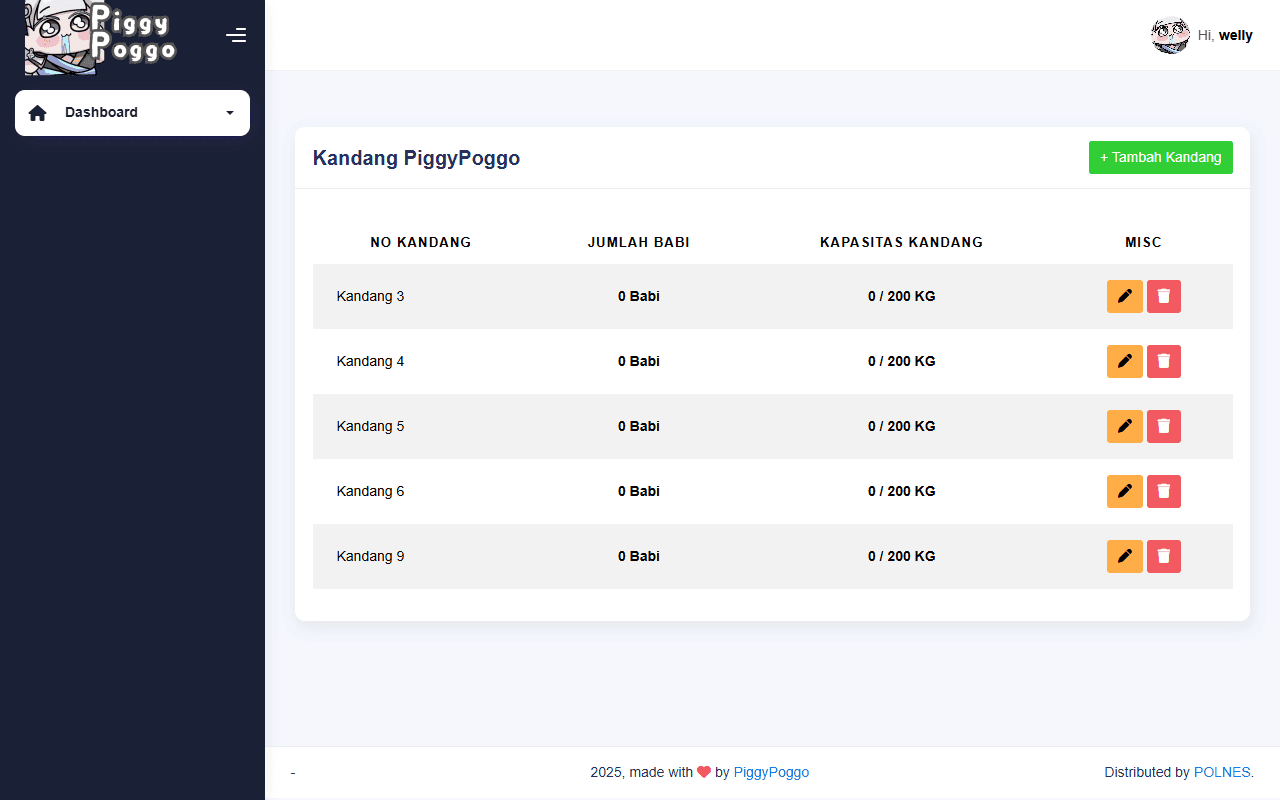Expand the Dashboard dropdown arrow

tap(230, 113)
